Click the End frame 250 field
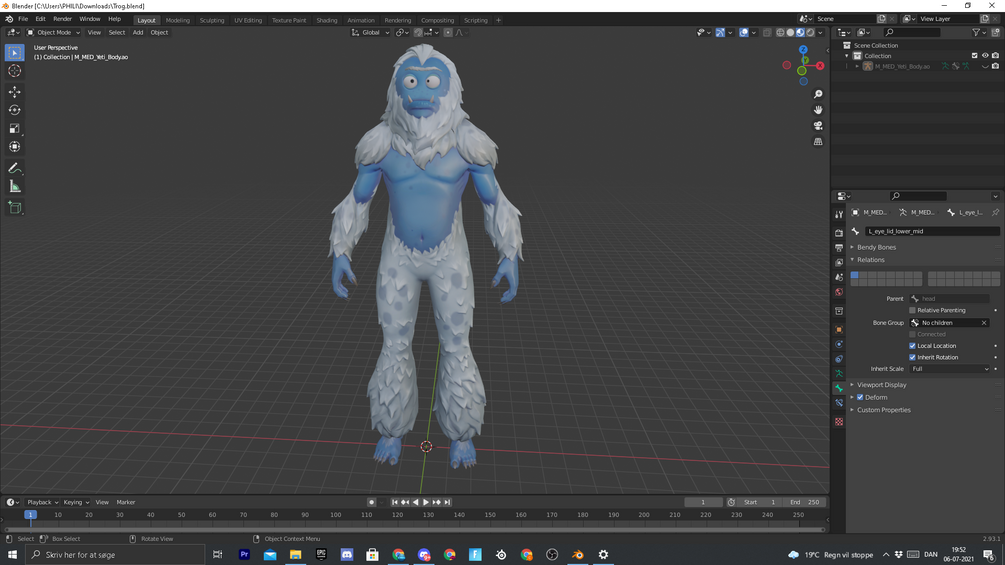 tap(805, 502)
